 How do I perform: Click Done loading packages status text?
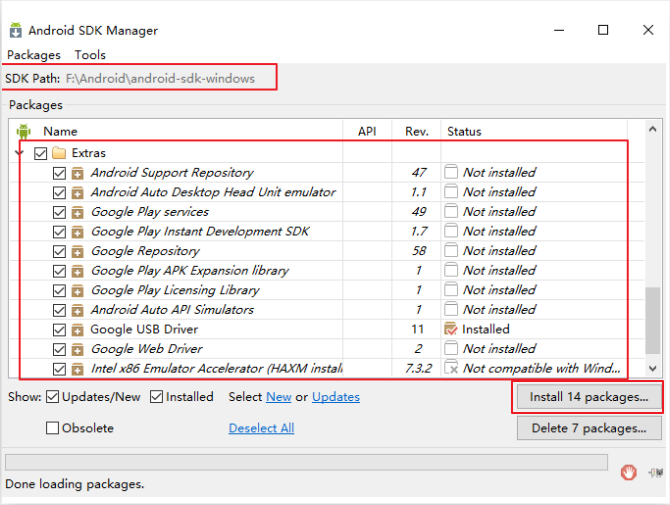[75, 484]
